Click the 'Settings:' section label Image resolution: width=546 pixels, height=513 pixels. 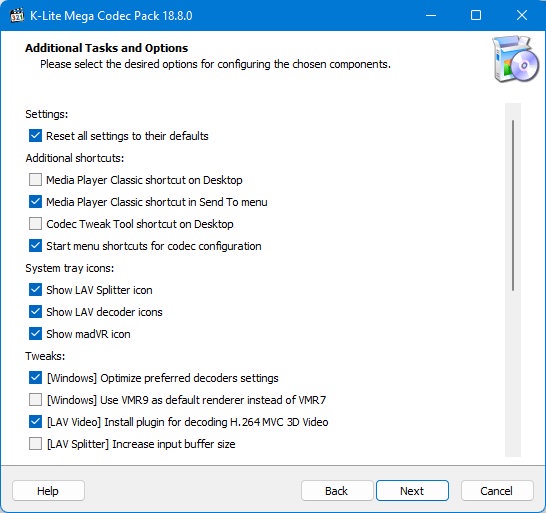tap(47, 114)
